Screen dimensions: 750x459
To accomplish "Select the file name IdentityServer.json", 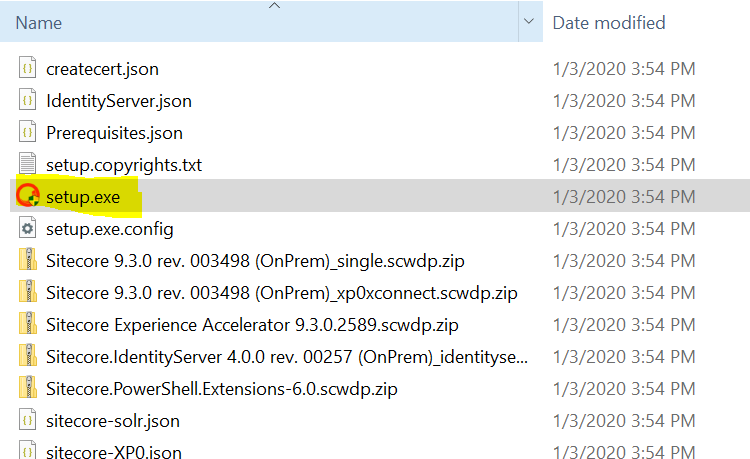I will coord(119,101).
